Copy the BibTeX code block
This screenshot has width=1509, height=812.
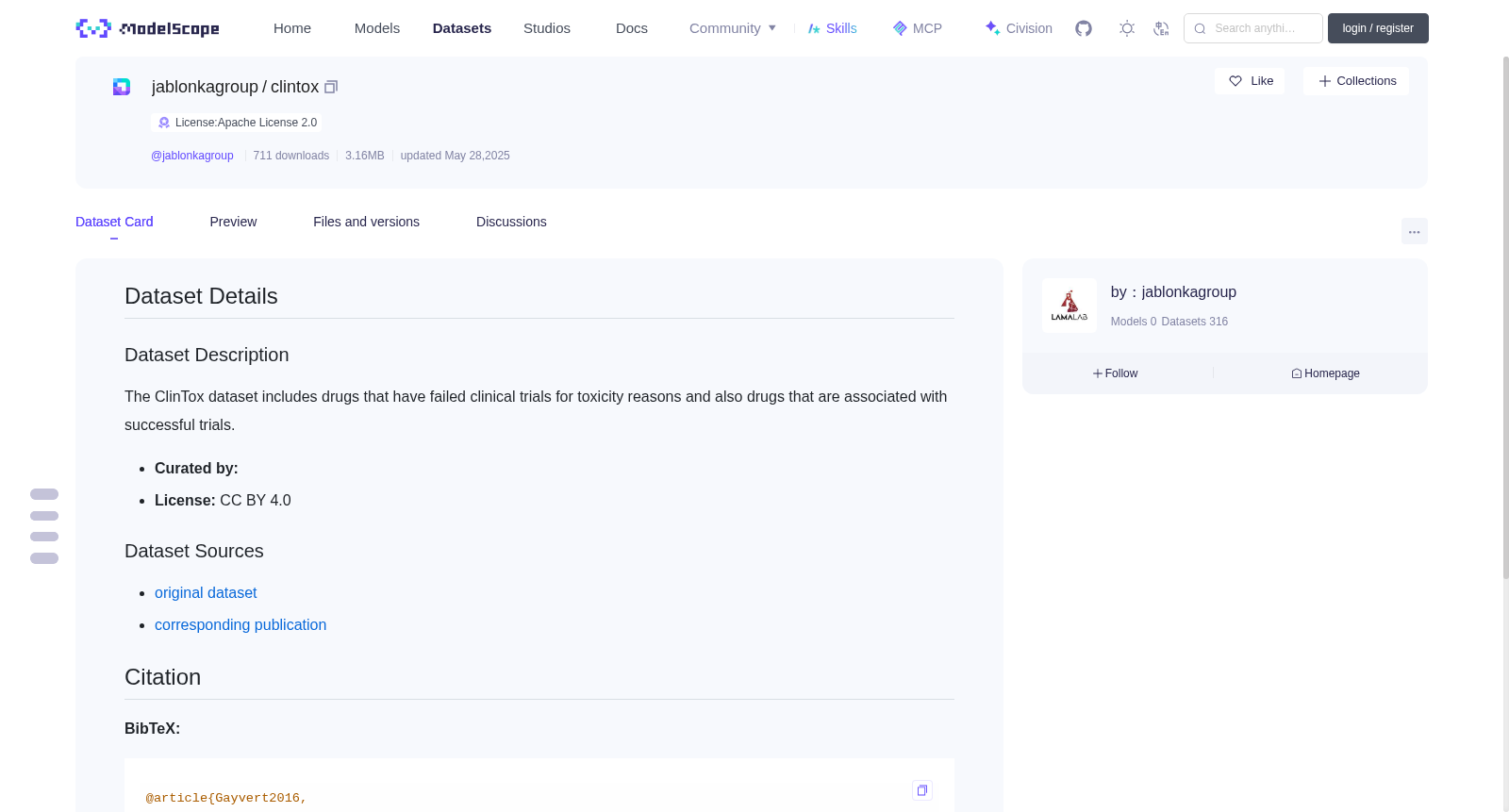coord(922,790)
